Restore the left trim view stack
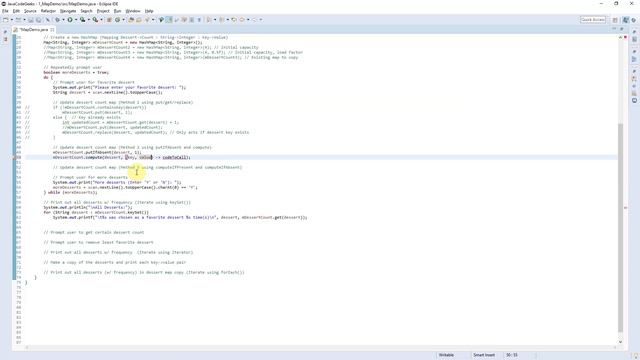The height and width of the screenshot is (360, 640). click(x=5, y=32)
